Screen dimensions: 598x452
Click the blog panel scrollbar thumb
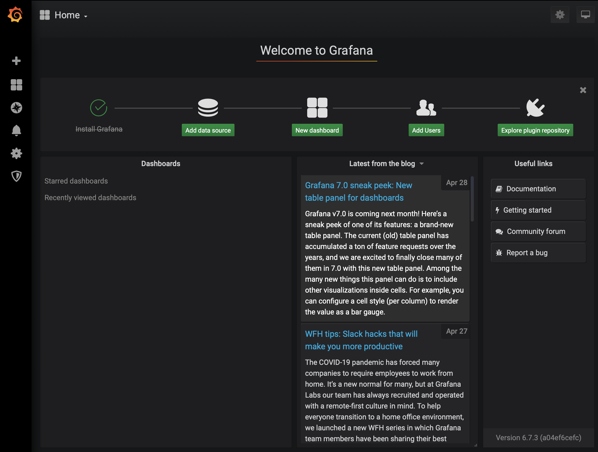click(x=472, y=199)
